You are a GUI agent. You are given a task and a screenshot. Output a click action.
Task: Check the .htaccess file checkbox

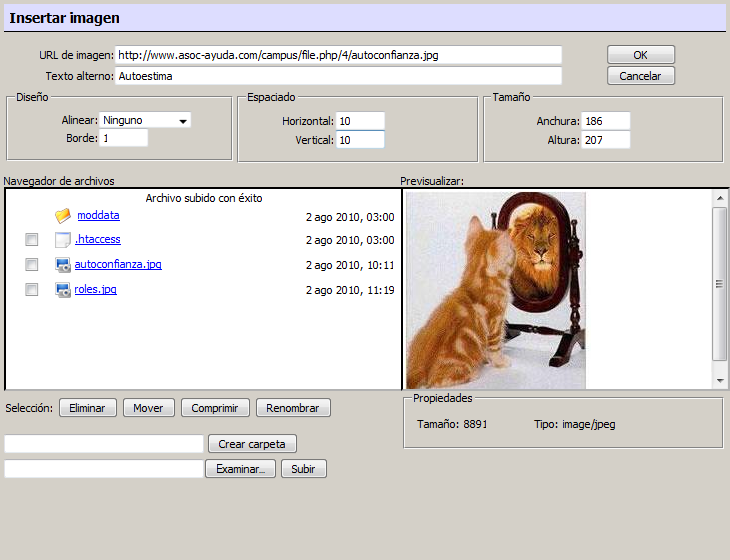(32, 240)
